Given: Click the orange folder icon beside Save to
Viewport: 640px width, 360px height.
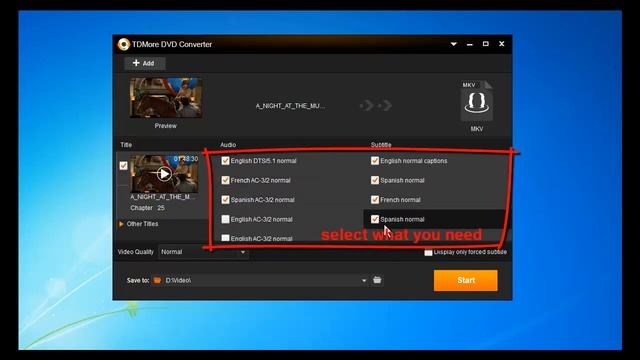Looking at the screenshot, I should [157, 280].
